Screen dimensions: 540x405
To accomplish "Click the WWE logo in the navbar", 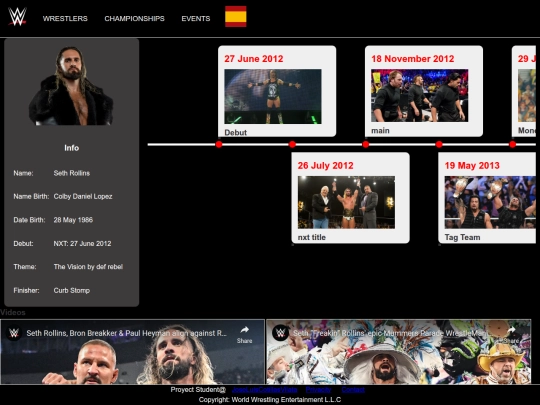I will click(x=17, y=17).
